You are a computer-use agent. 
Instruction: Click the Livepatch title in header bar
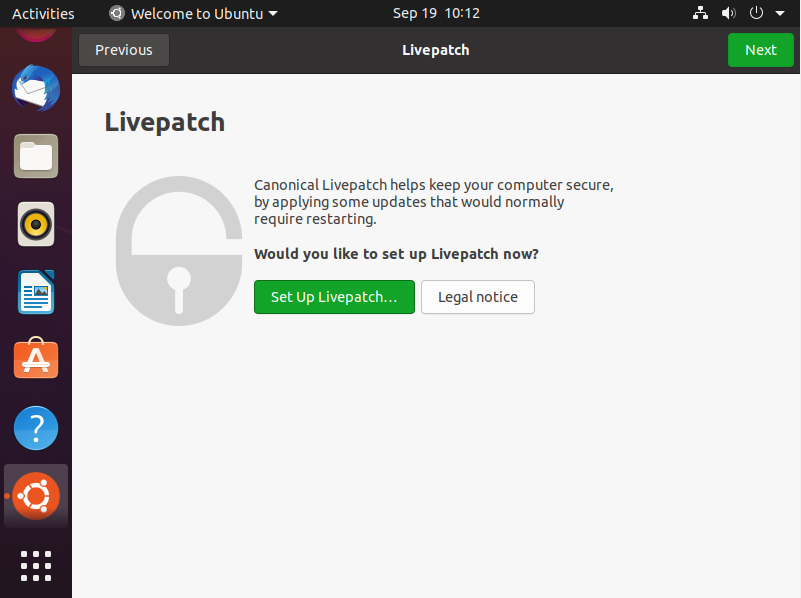click(436, 50)
